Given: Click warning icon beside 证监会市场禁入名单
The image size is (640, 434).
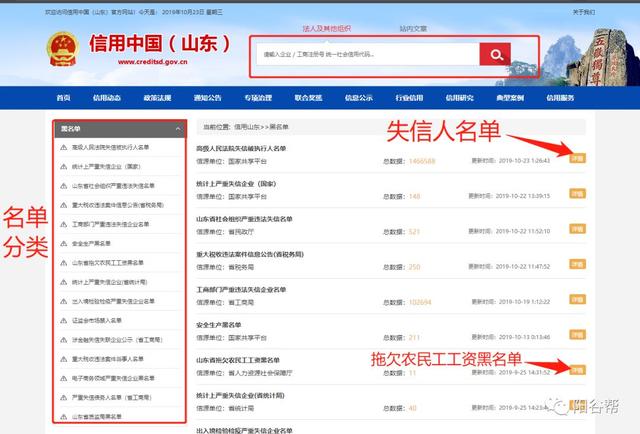Looking at the screenshot, I should (64, 320).
